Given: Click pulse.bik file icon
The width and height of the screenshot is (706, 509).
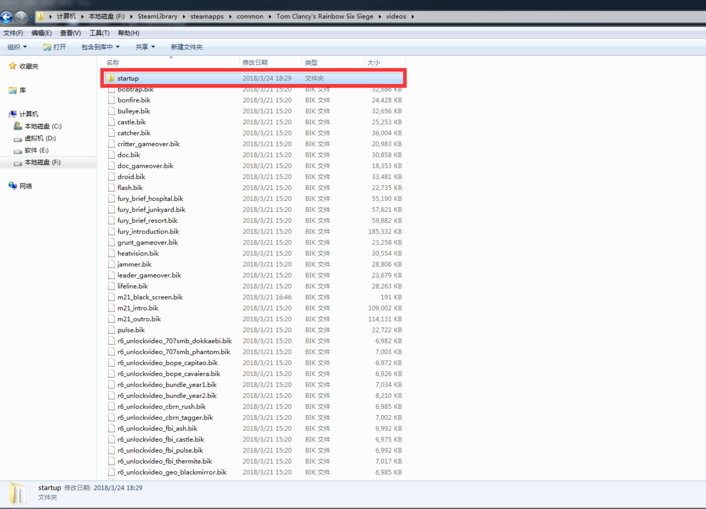Looking at the screenshot, I should 111,330.
